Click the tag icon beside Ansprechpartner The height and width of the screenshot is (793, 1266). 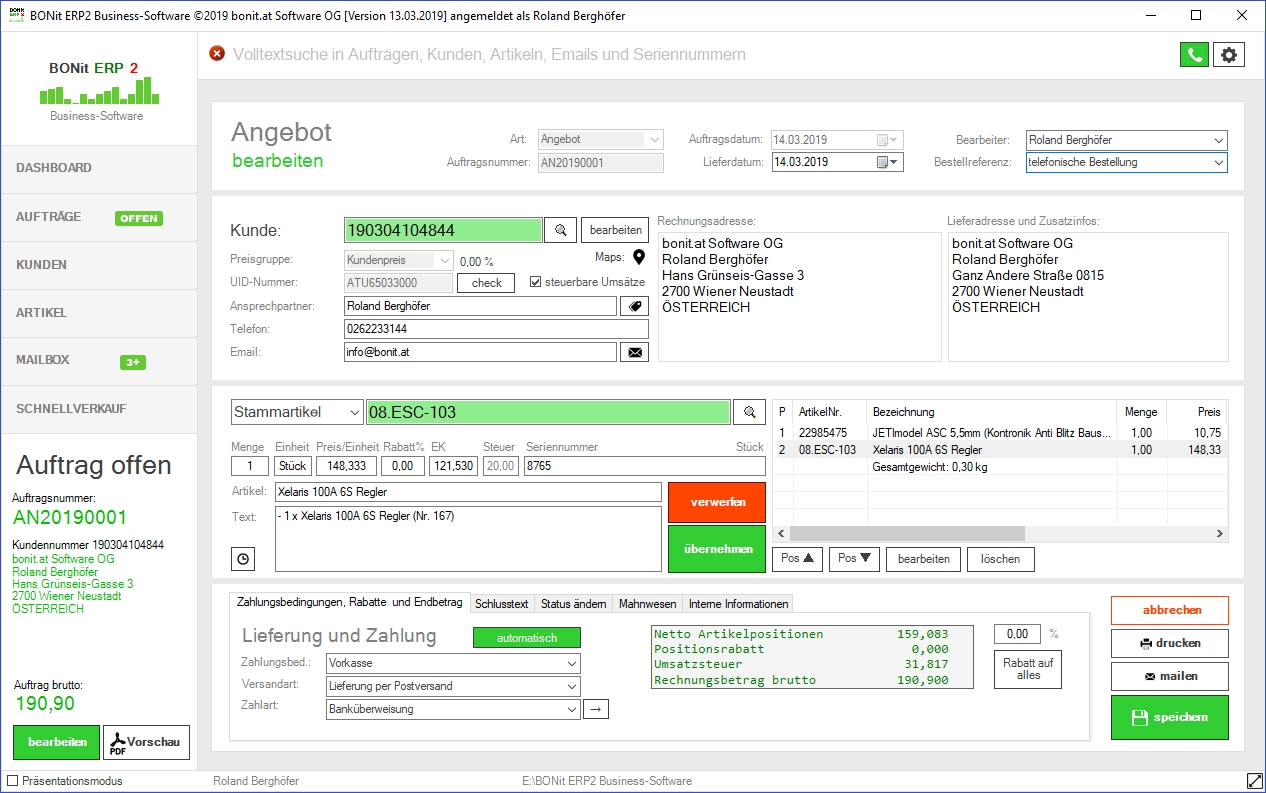634,306
